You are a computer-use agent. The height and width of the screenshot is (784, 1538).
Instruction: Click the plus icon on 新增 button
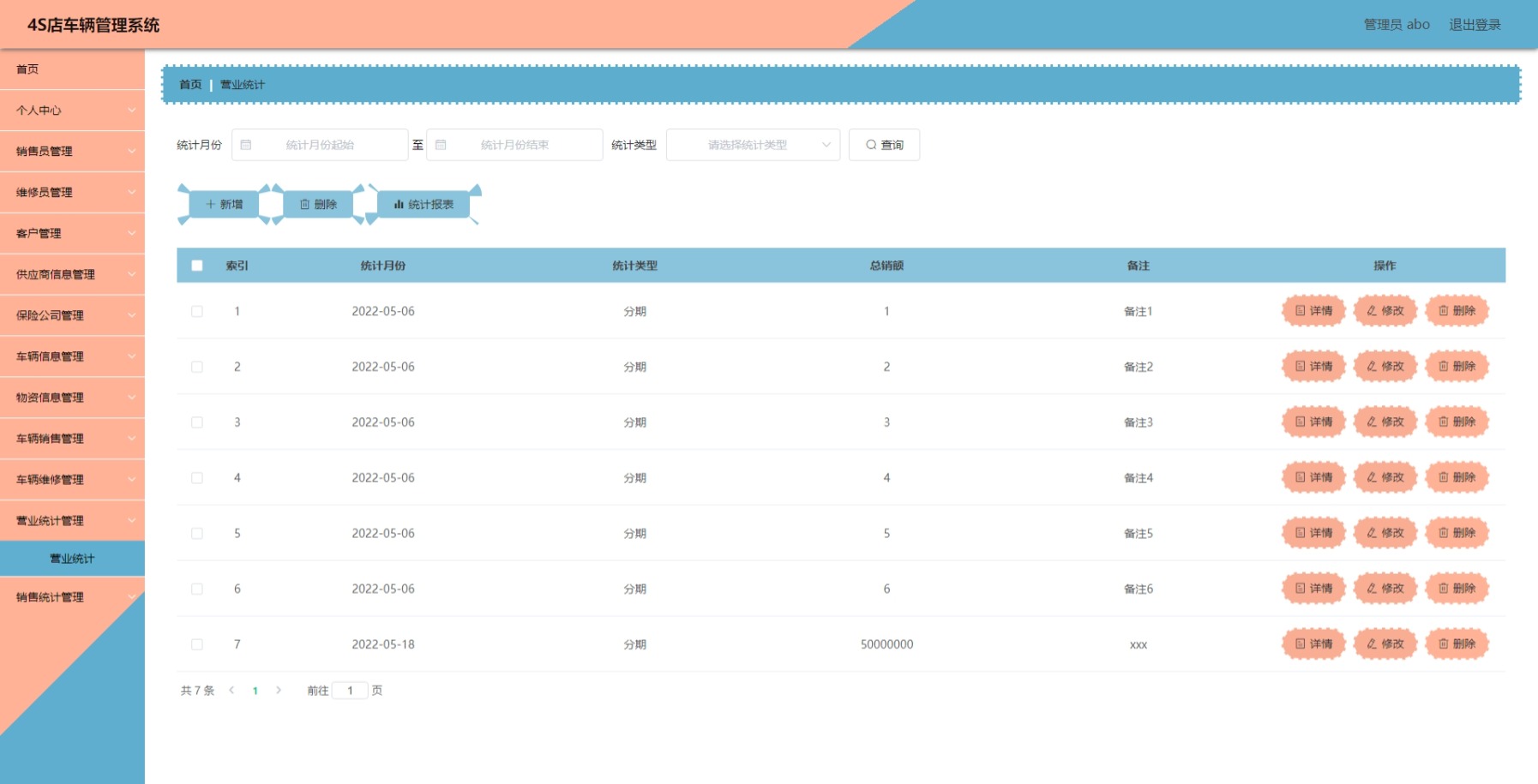pos(210,204)
